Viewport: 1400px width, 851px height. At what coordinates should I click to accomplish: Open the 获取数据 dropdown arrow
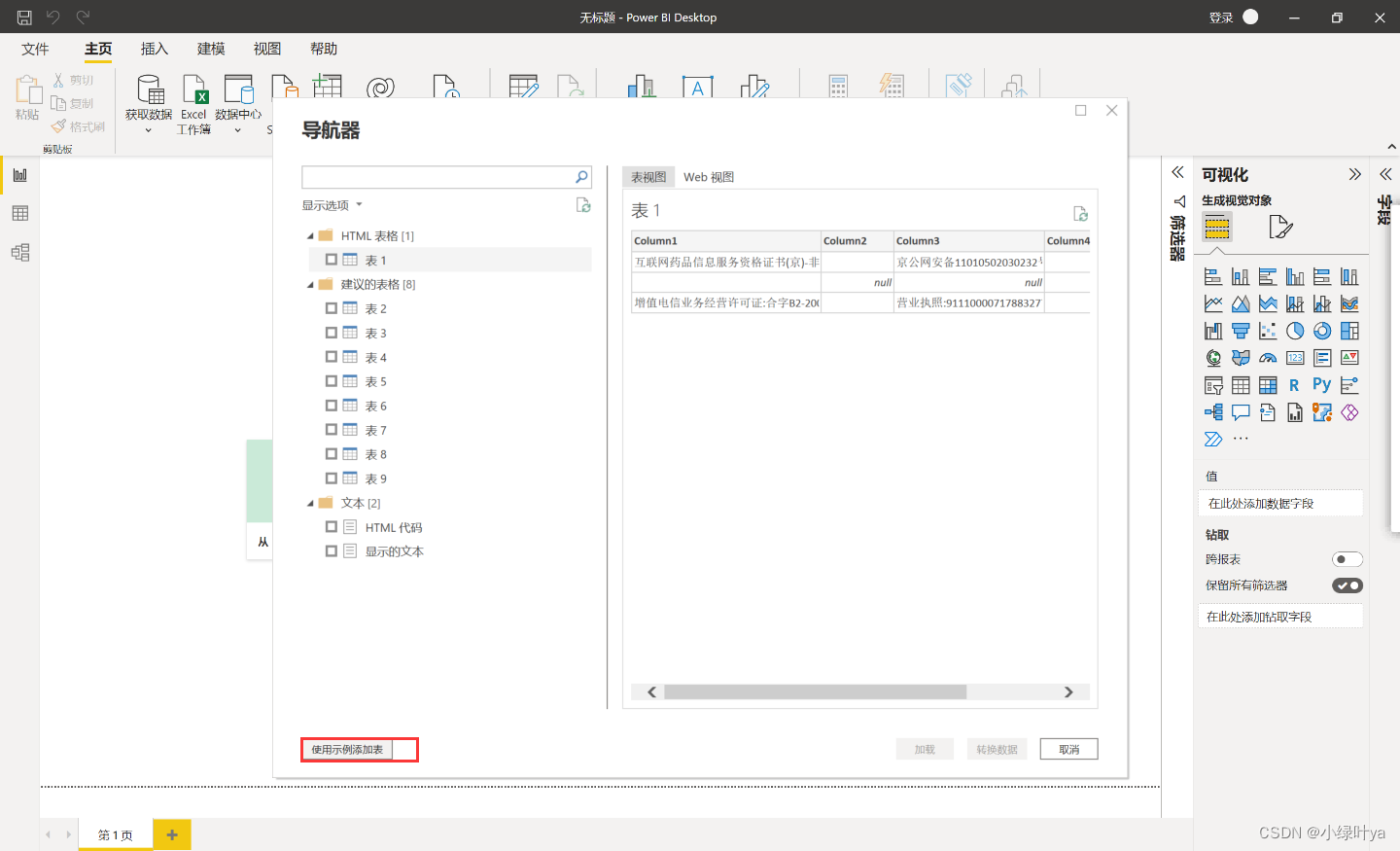(x=148, y=130)
